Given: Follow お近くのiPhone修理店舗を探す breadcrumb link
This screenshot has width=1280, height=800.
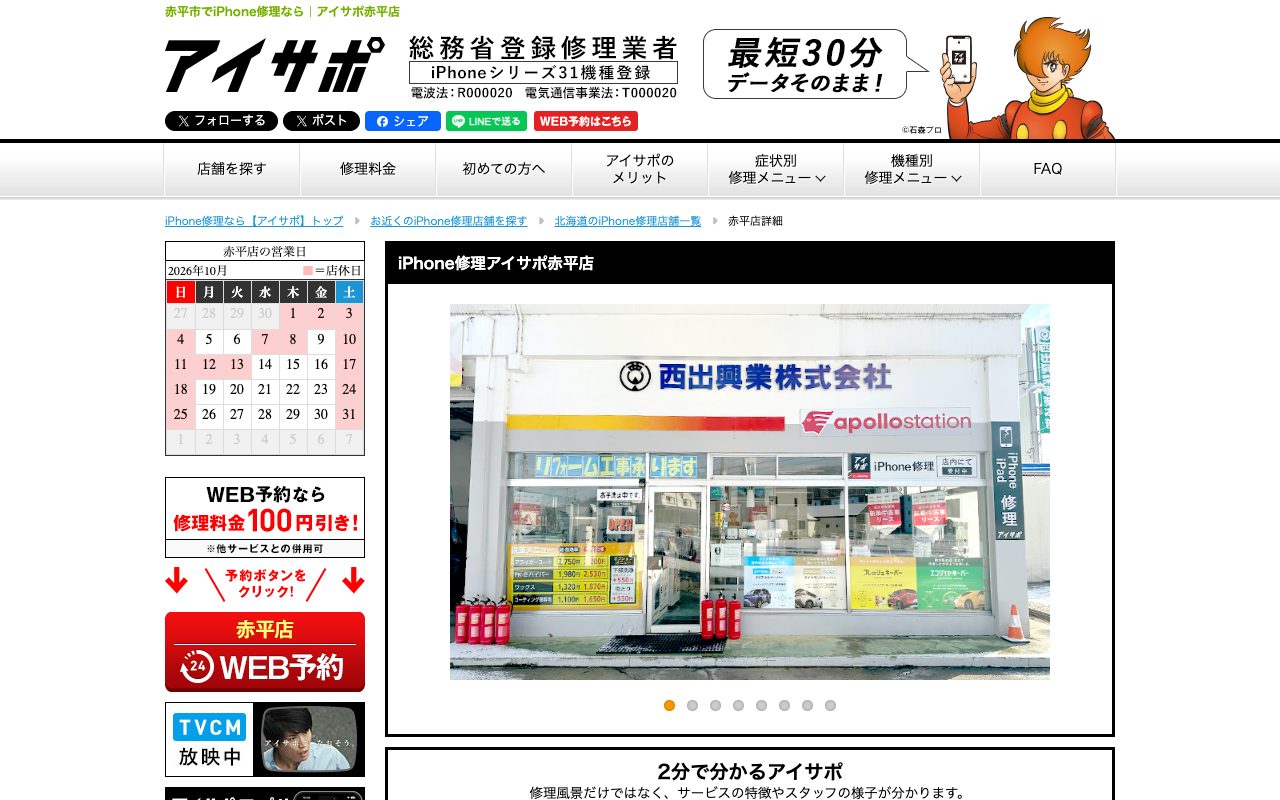Looking at the screenshot, I should [449, 221].
